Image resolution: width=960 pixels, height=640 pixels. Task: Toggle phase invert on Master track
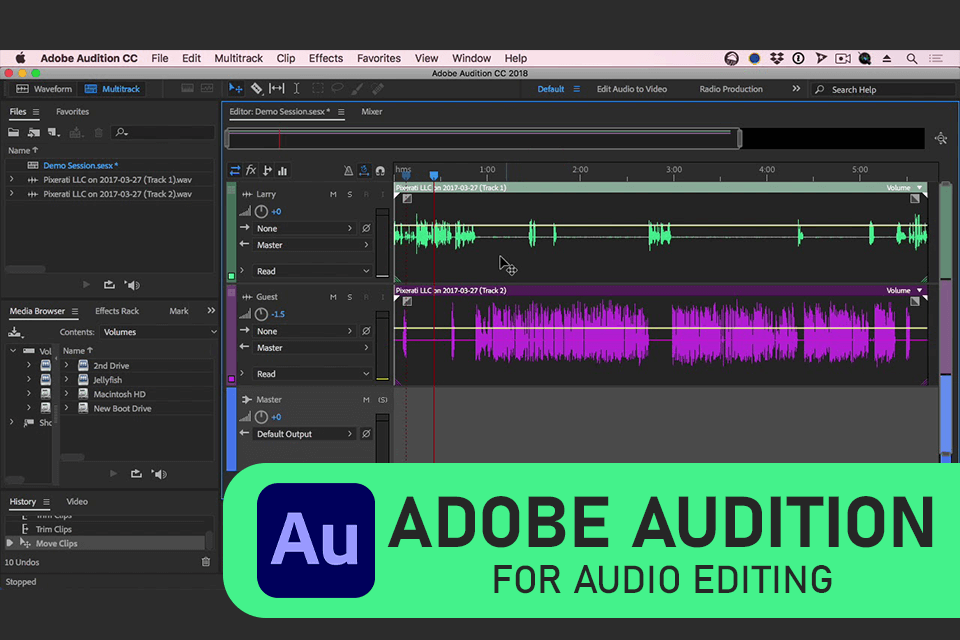366,434
